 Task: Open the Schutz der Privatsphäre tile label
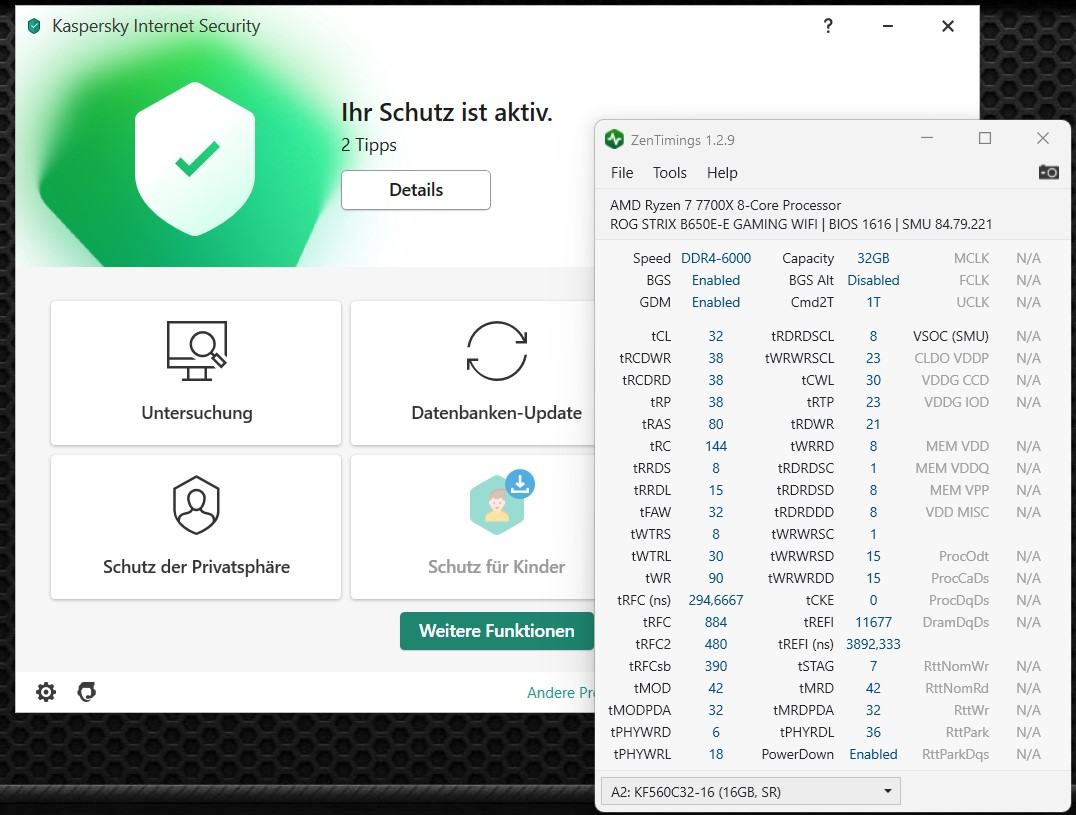coord(196,567)
